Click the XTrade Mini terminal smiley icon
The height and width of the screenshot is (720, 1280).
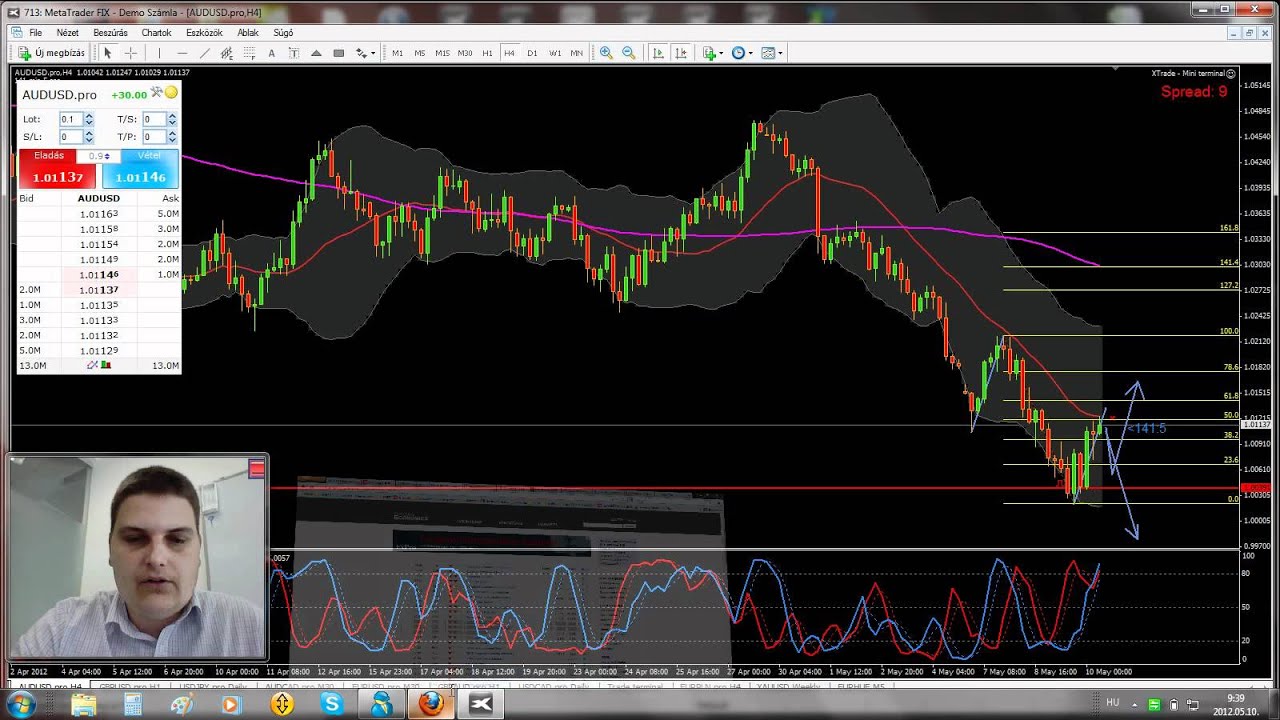tap(1231, 73)
